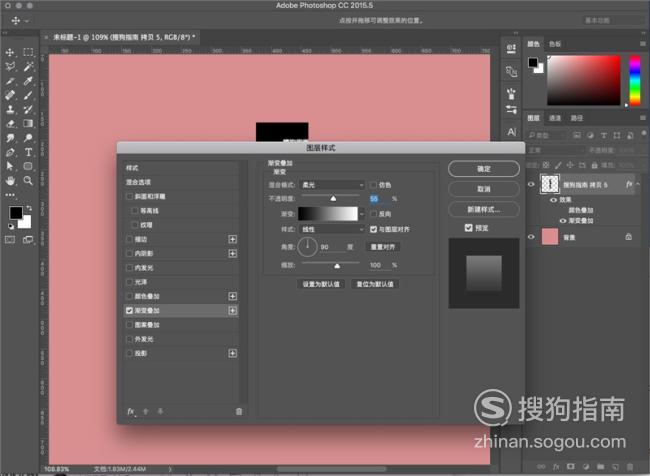Check the 反向 checkbox
Screen dimensions: 650x476
tap(374, 214)
